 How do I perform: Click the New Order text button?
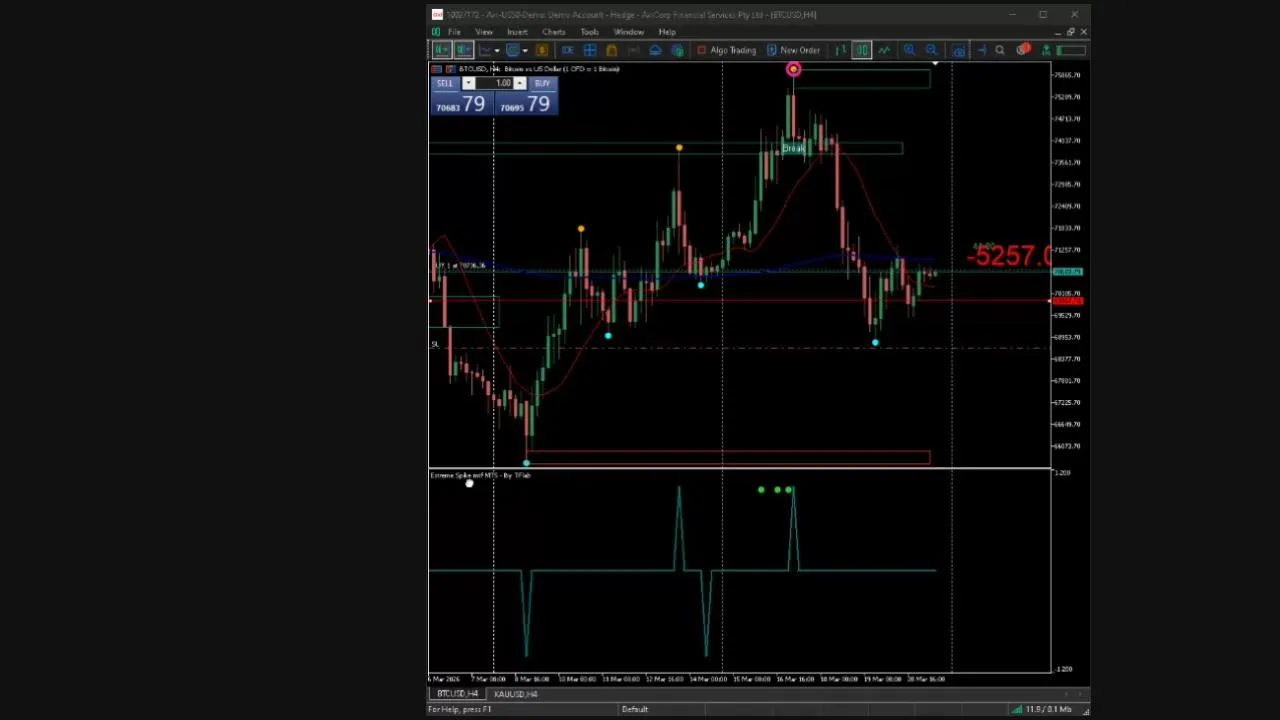(x=800, y=50)
